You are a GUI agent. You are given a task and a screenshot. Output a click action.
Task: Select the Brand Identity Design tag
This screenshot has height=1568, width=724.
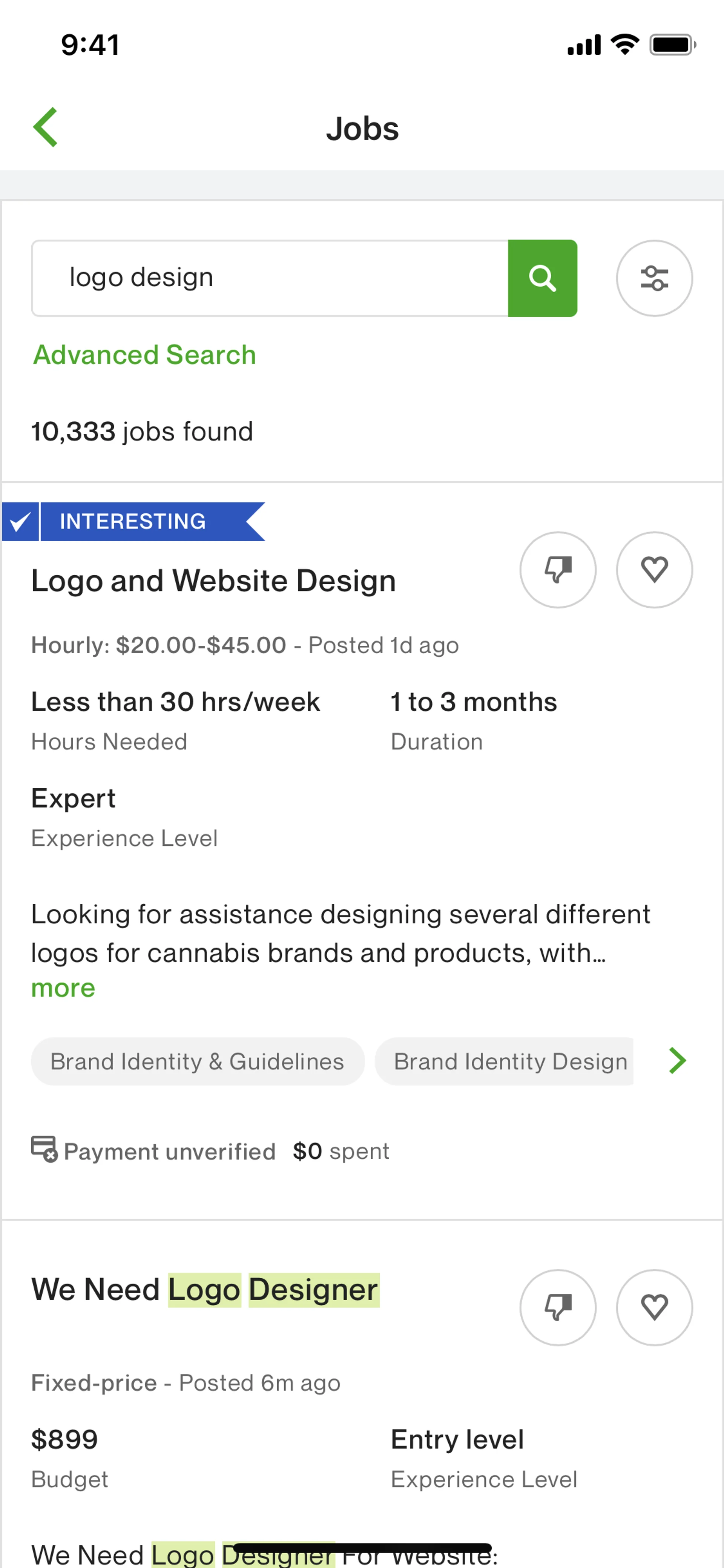510,1061
